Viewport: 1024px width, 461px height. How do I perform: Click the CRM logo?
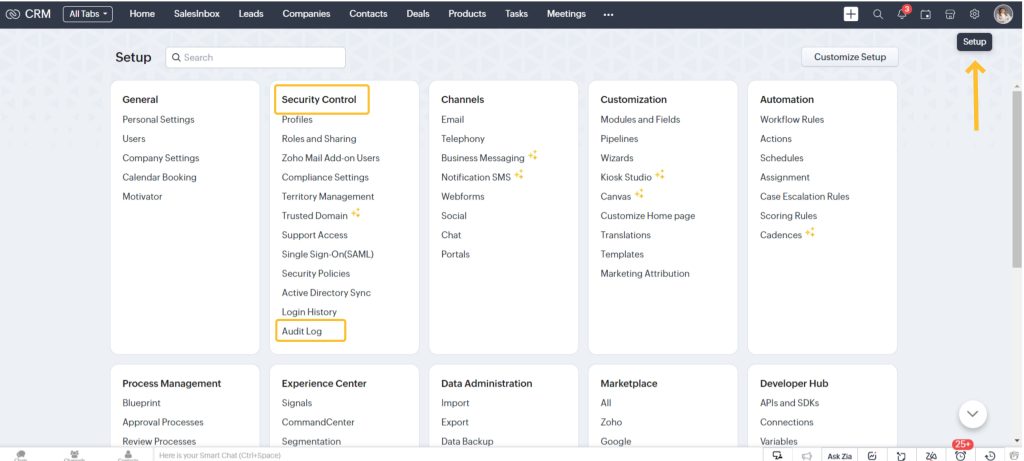28,14
